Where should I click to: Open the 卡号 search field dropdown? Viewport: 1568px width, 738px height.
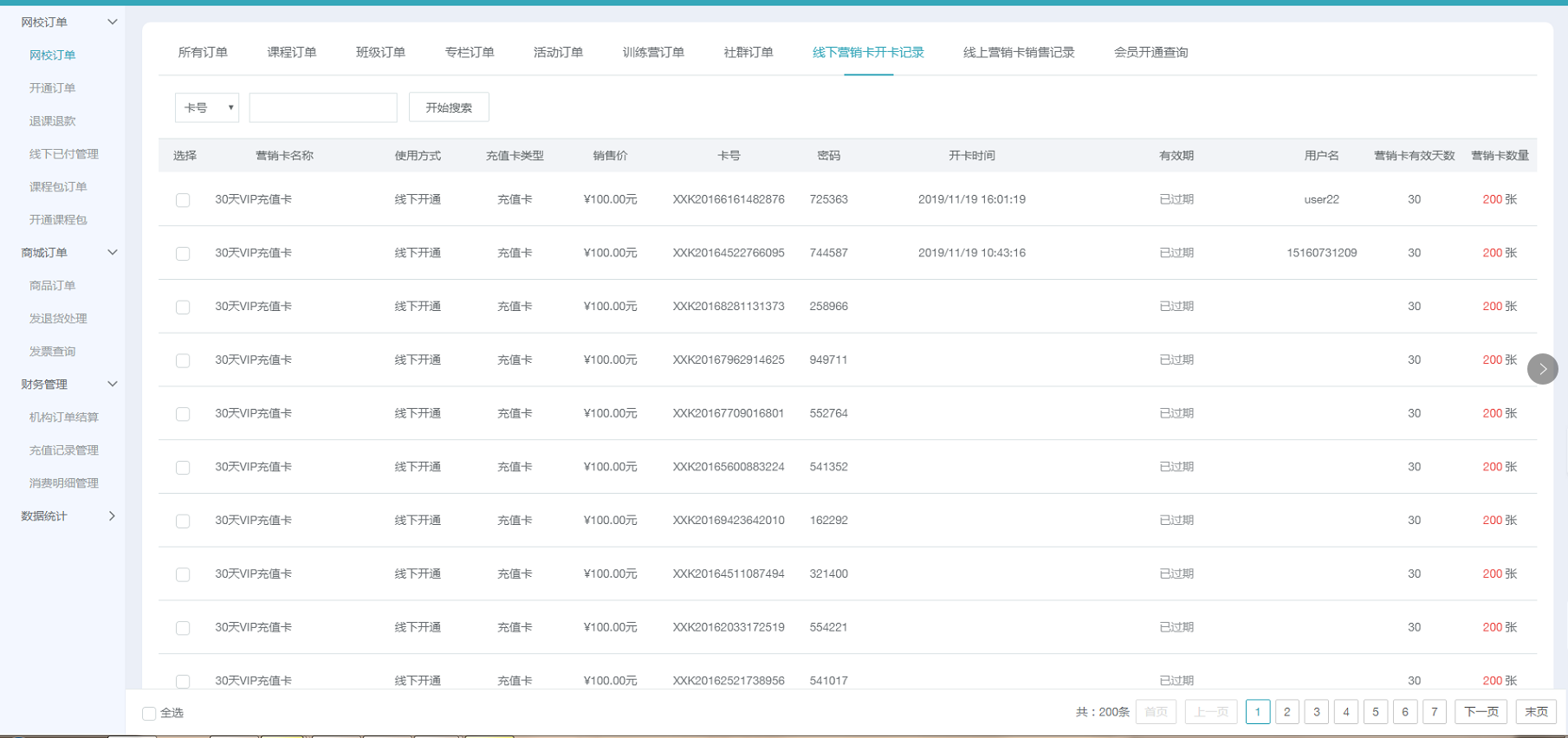(x=207, y=107)
